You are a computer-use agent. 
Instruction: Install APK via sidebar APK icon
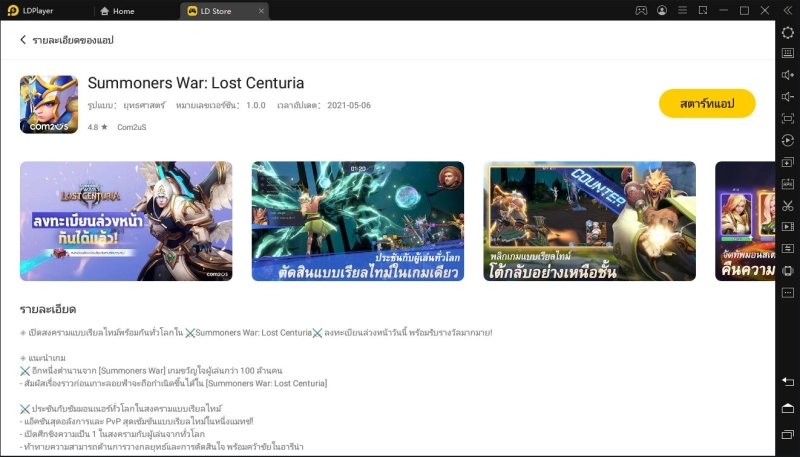tap(788, 184)
